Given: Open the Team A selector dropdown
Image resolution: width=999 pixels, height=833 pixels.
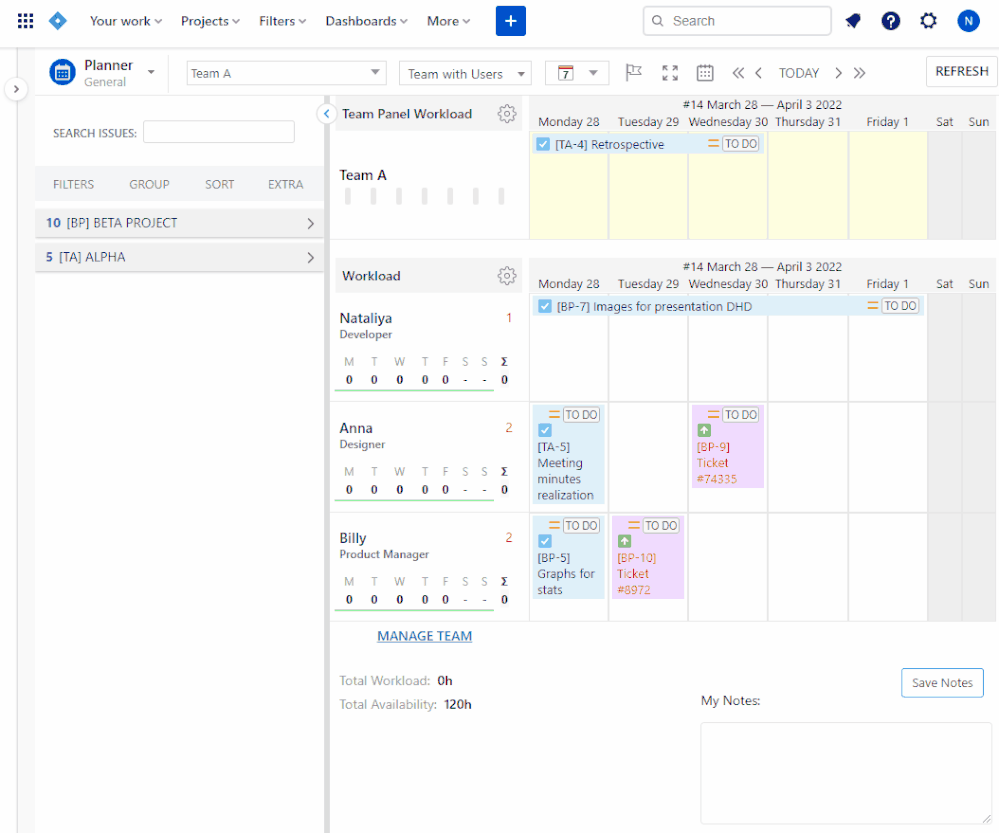Looking at the screenshot, I should pyautogui.click(x=286, y=73).
